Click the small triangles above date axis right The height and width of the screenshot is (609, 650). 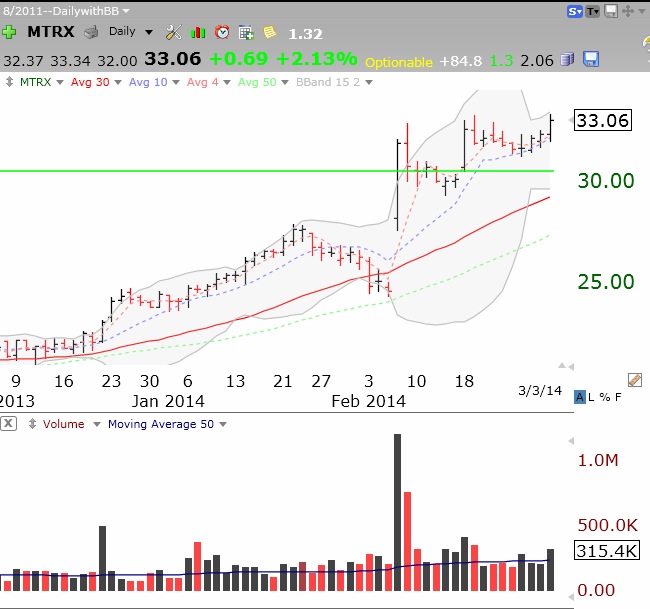(x=565, y=366)
